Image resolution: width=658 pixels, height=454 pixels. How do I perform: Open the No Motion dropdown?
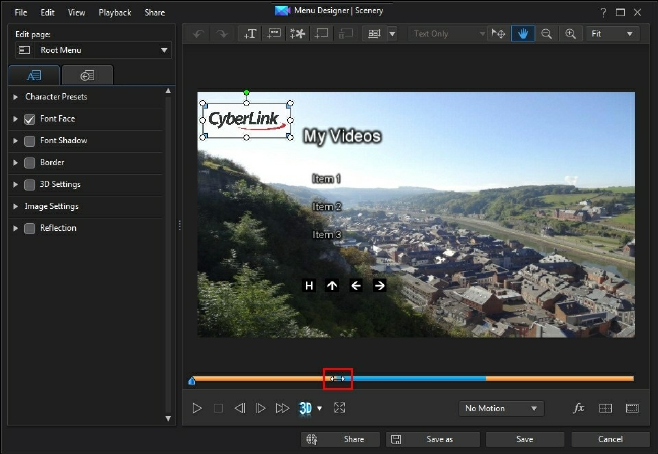(x=501, y=408)
